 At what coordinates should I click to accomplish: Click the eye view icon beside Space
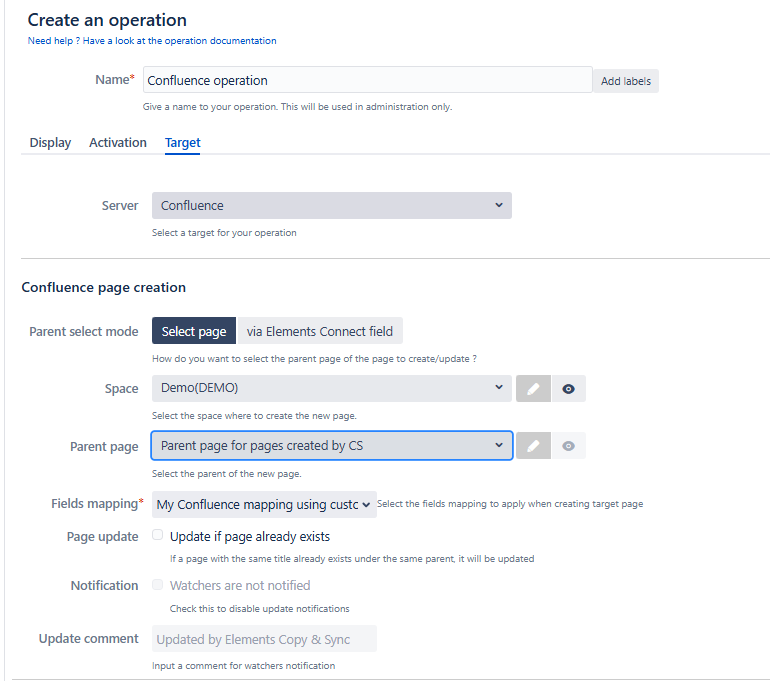[568, 389]
